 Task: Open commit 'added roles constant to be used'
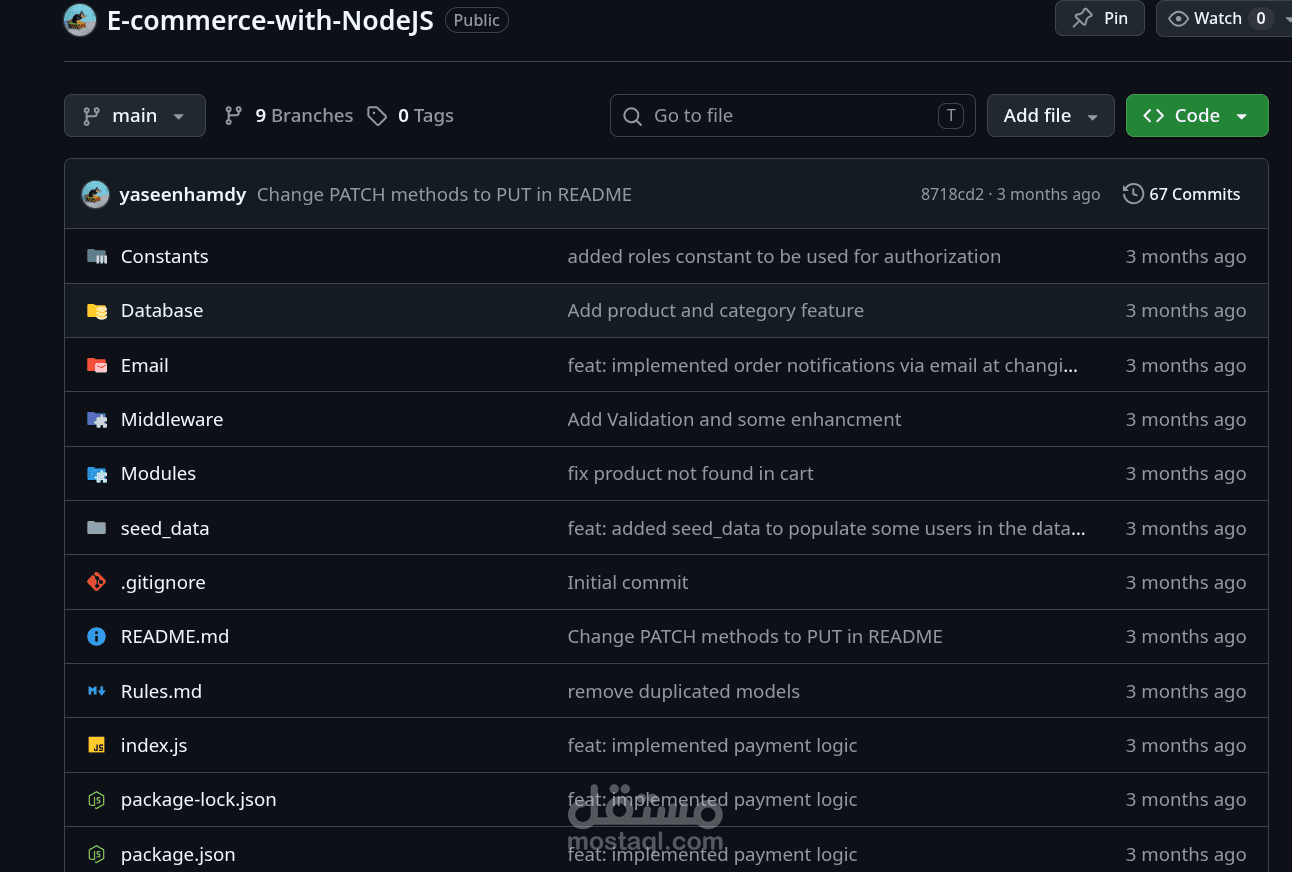[784, 256]
